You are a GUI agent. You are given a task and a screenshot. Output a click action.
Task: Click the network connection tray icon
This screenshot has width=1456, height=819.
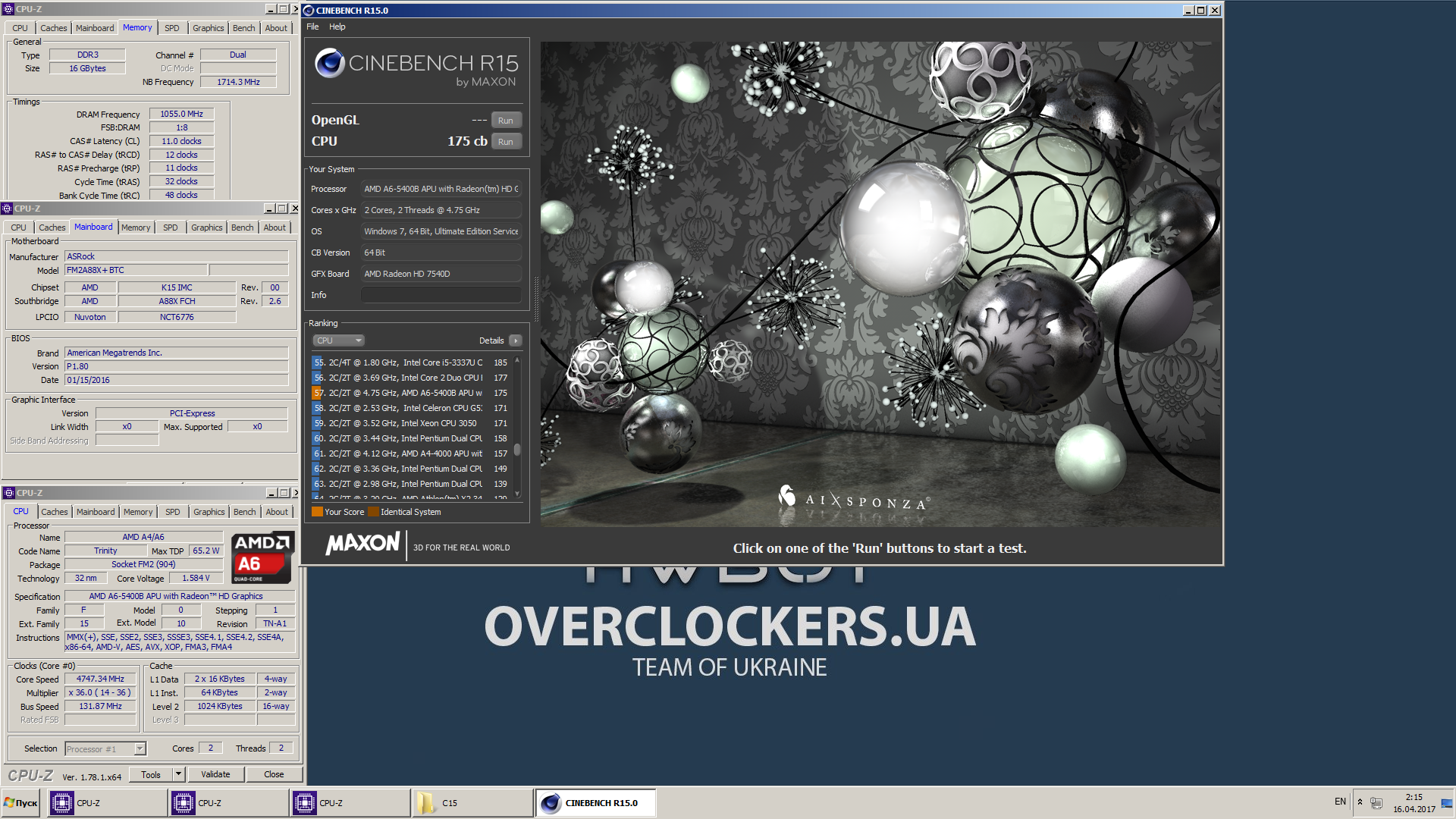[x=1376, y=802]
